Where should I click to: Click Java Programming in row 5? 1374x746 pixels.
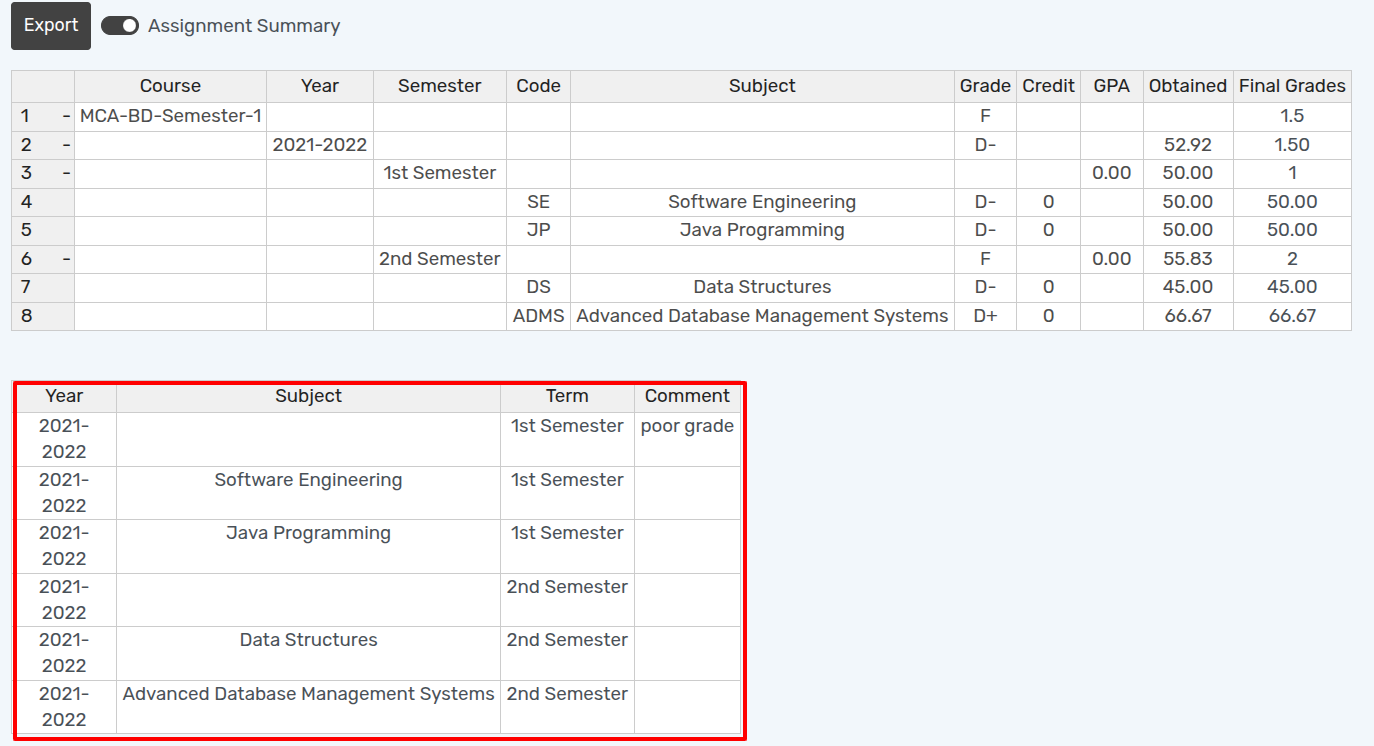click(762, 230)
